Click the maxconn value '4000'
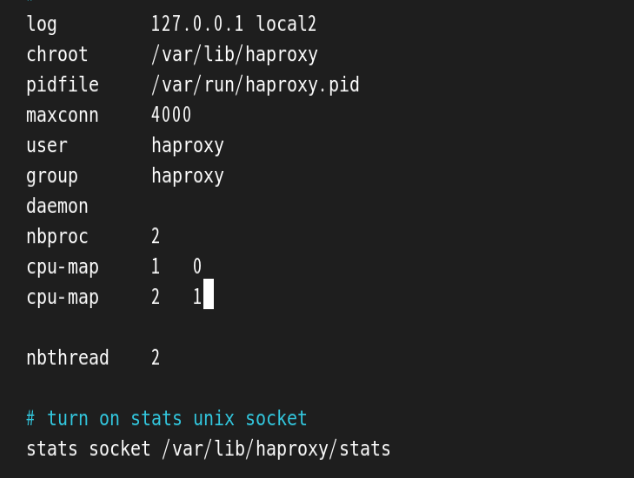 tap(171, 115)
